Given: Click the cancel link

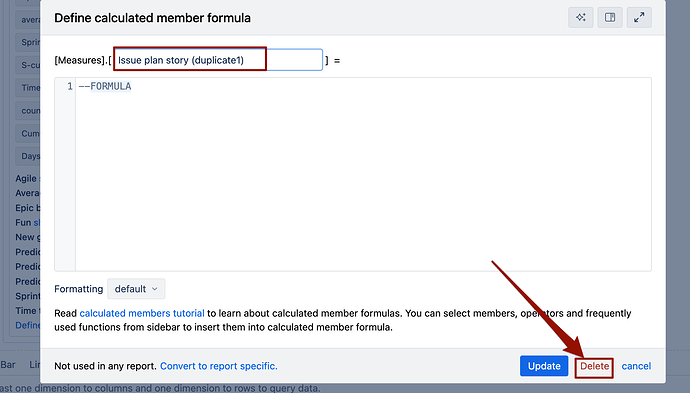Looking at the screenshot, I should [636, 366].
